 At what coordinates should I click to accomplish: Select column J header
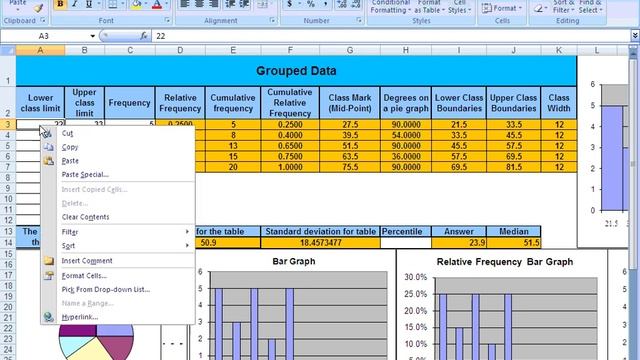[513, 50]
